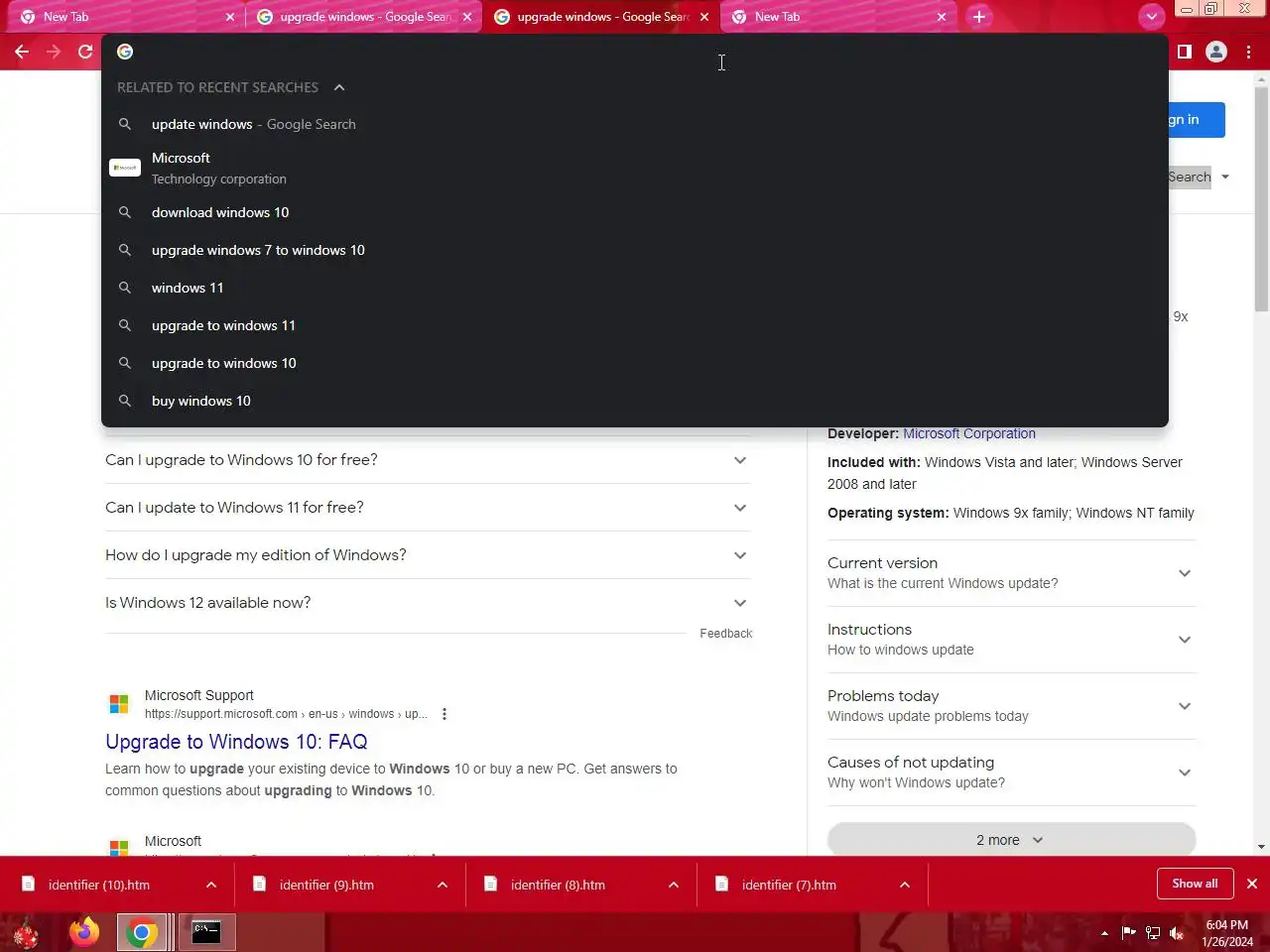The height and width of the screenshot is (952, 1270).
Task: Pick 'upgrade to windows 11' suggestion
Action: (x=635, y=325)
